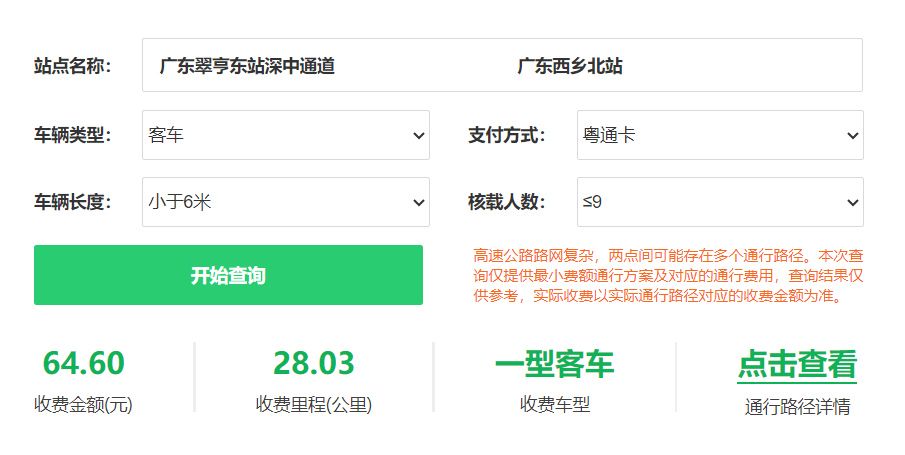Click the 核载人数 label
905x455 pixels.
click(x=506, y=202)
